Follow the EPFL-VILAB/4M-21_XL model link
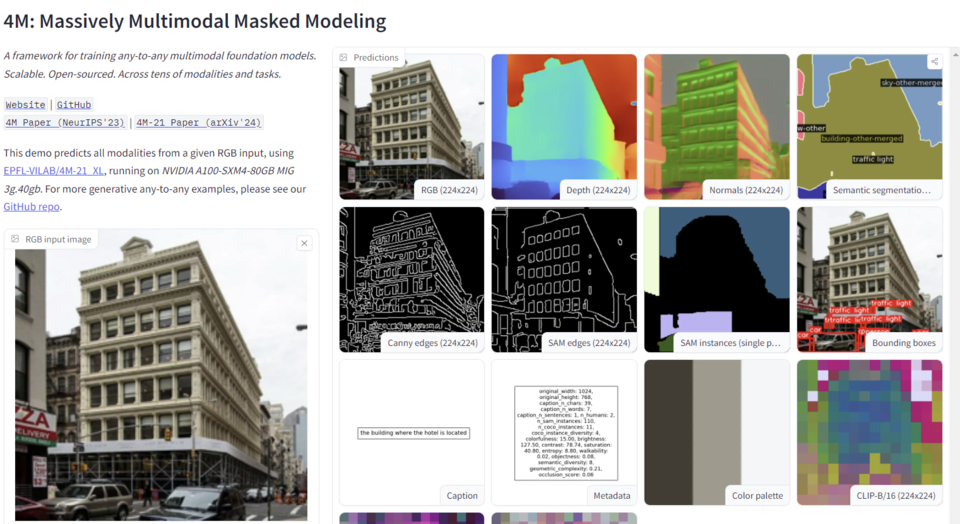The image size is (960, 524). point(54,171)
